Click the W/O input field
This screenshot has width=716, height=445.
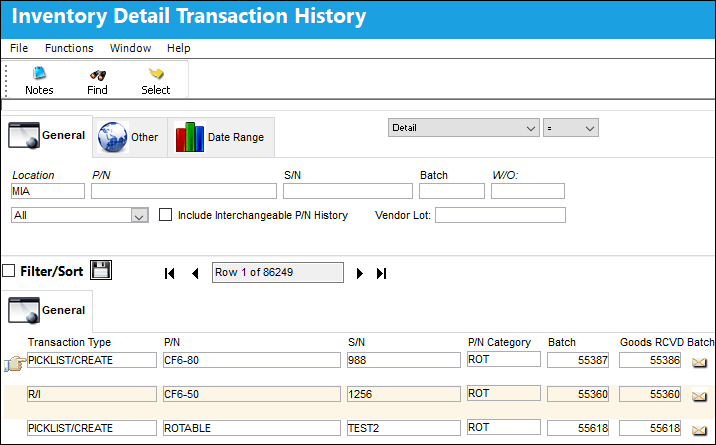click(528, 191)
